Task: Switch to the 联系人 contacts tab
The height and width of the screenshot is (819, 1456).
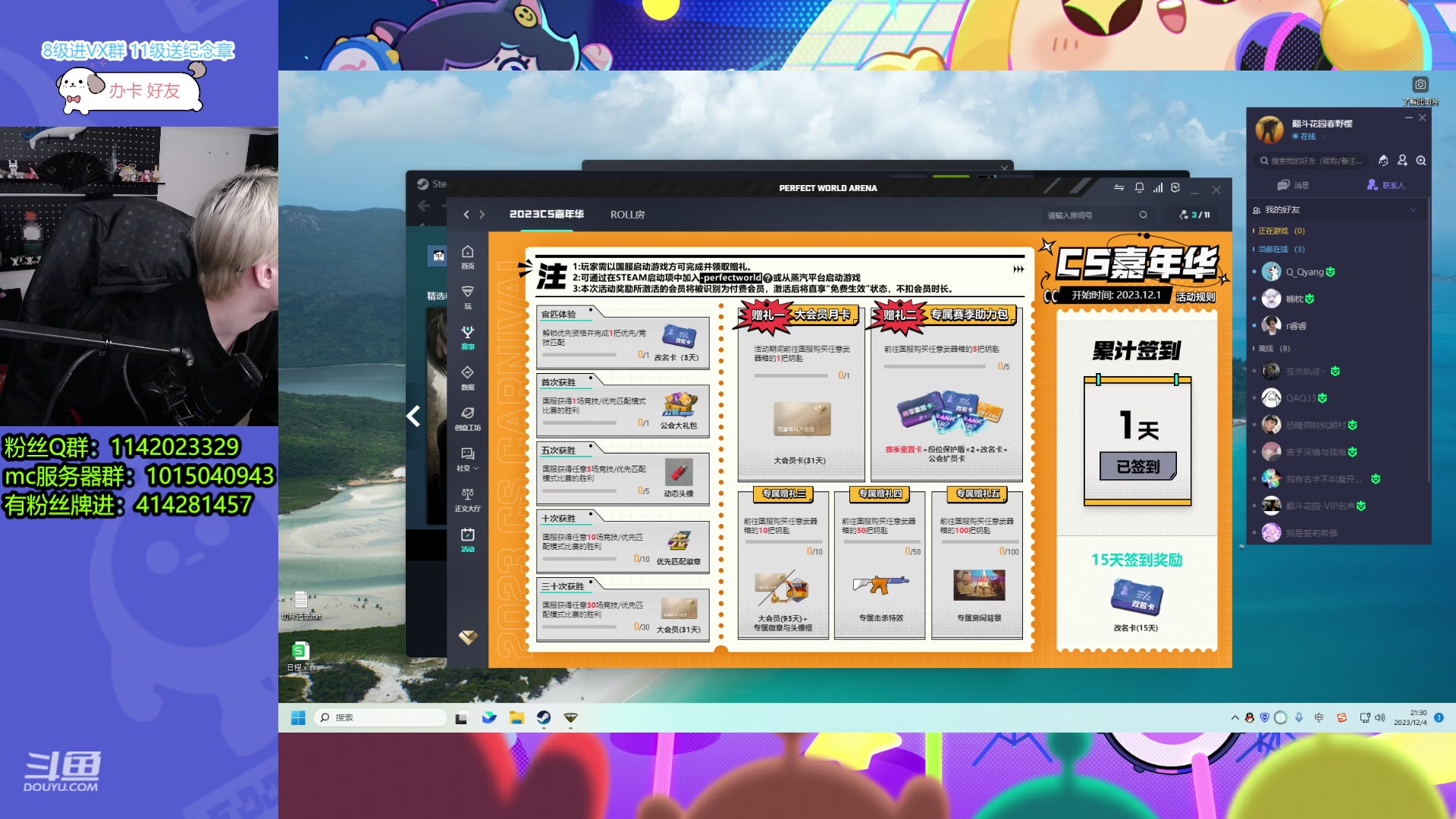Action: coord(1385,185)
